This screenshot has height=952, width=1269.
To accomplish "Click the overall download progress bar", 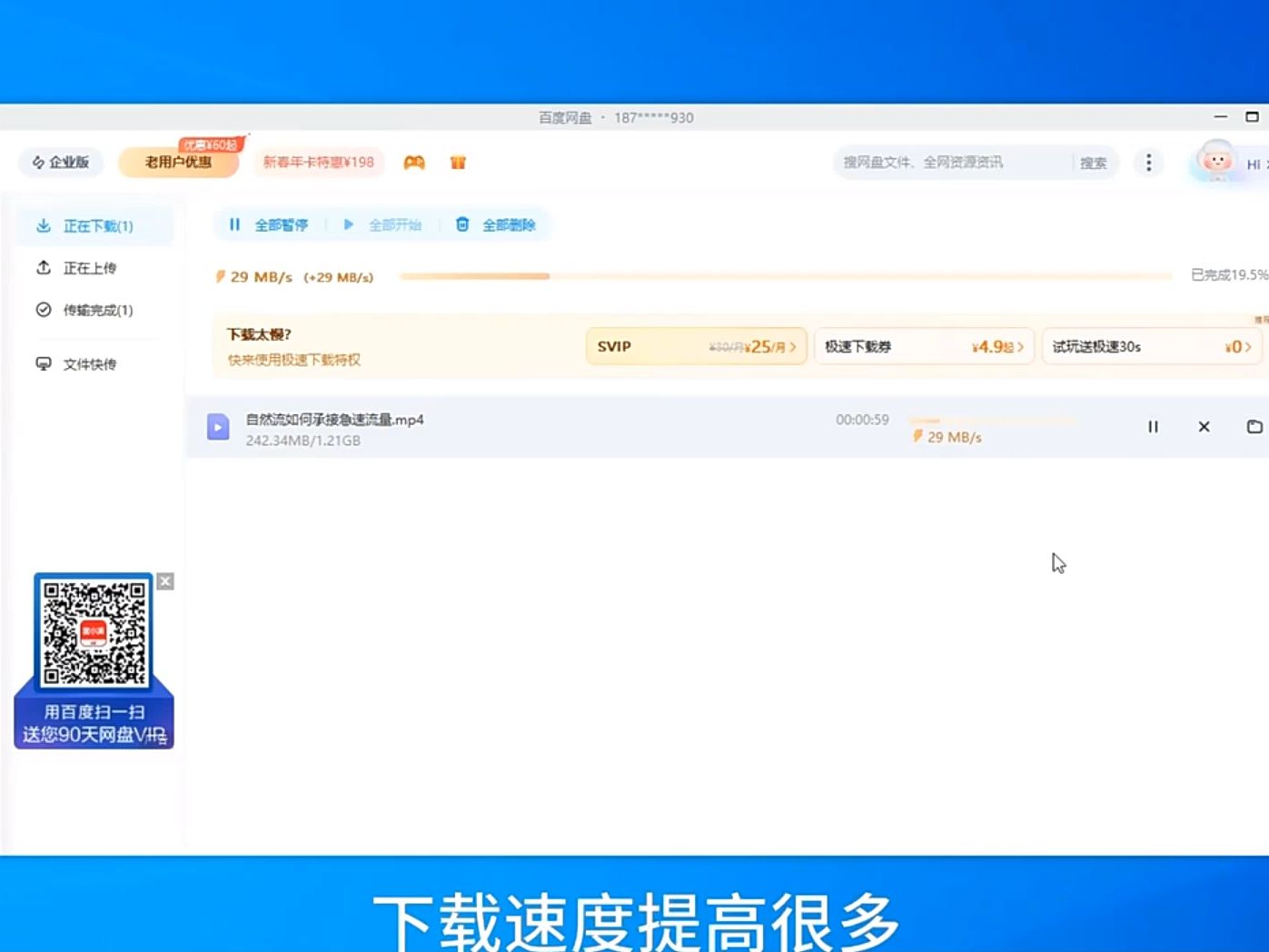I will [x=786, y=276].
